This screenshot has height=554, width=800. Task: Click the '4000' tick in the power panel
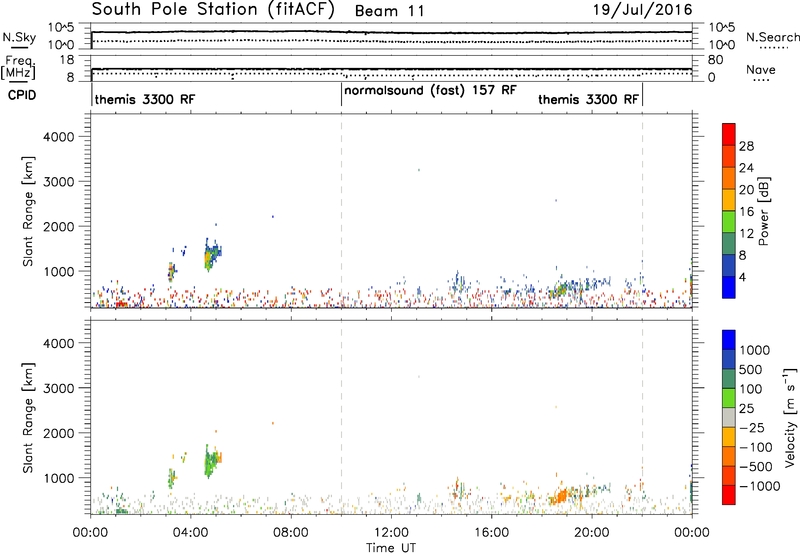(59, 137)
